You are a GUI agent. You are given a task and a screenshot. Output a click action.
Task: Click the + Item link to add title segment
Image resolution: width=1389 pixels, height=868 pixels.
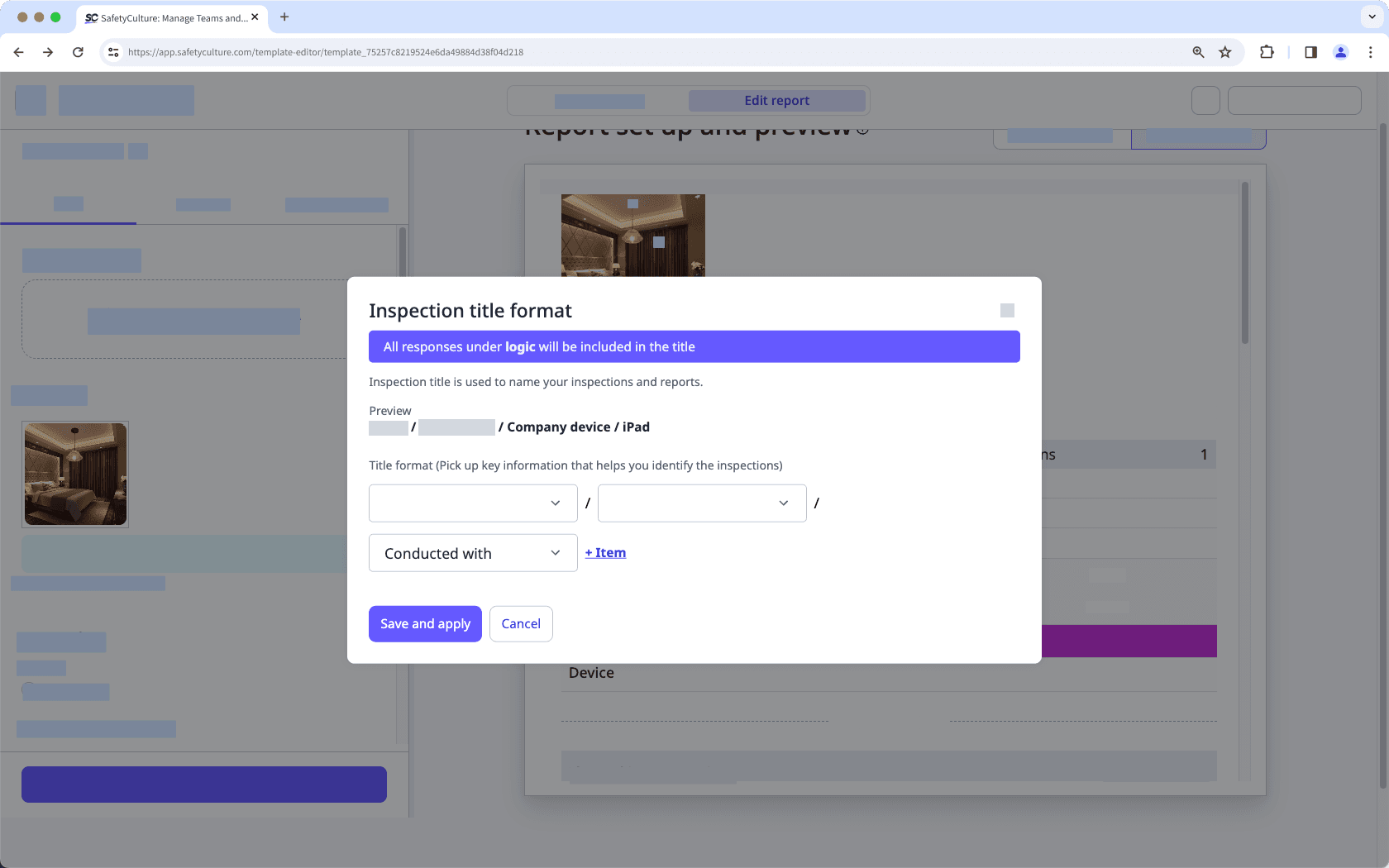[x=604, y=552]
